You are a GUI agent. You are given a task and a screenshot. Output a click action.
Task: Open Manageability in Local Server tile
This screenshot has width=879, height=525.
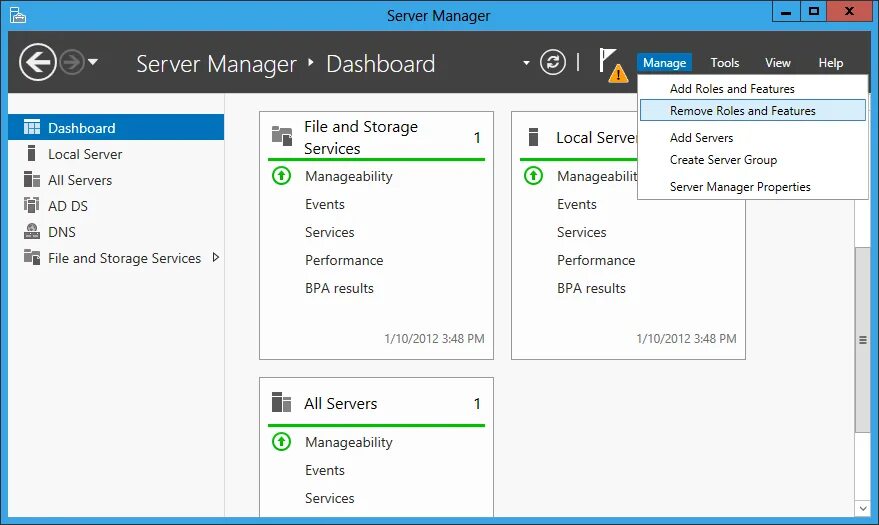(x=597, y=176)
